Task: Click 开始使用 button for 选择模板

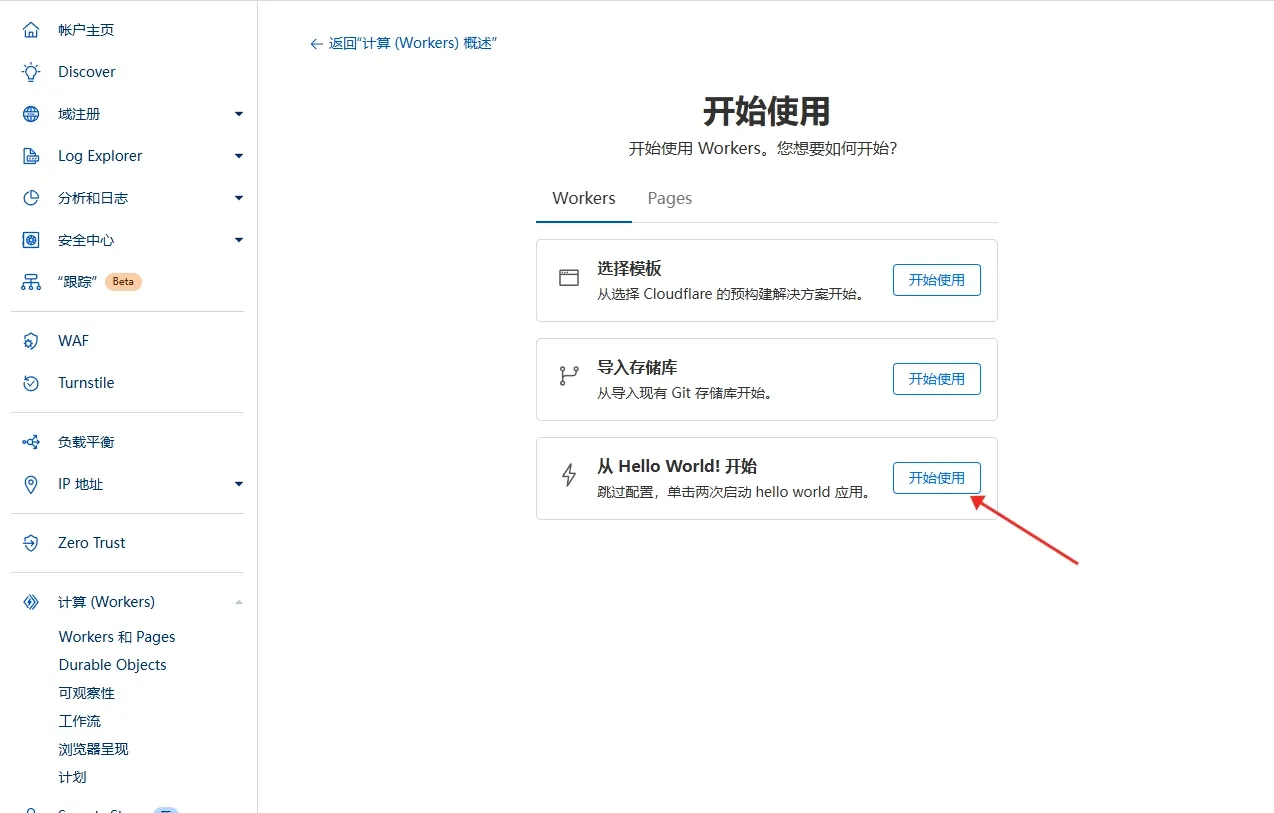Action: (937, 280)
